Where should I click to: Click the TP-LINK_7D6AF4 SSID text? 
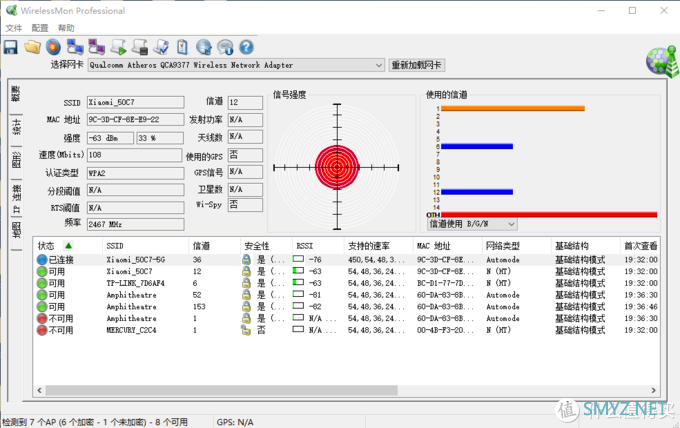135,283
